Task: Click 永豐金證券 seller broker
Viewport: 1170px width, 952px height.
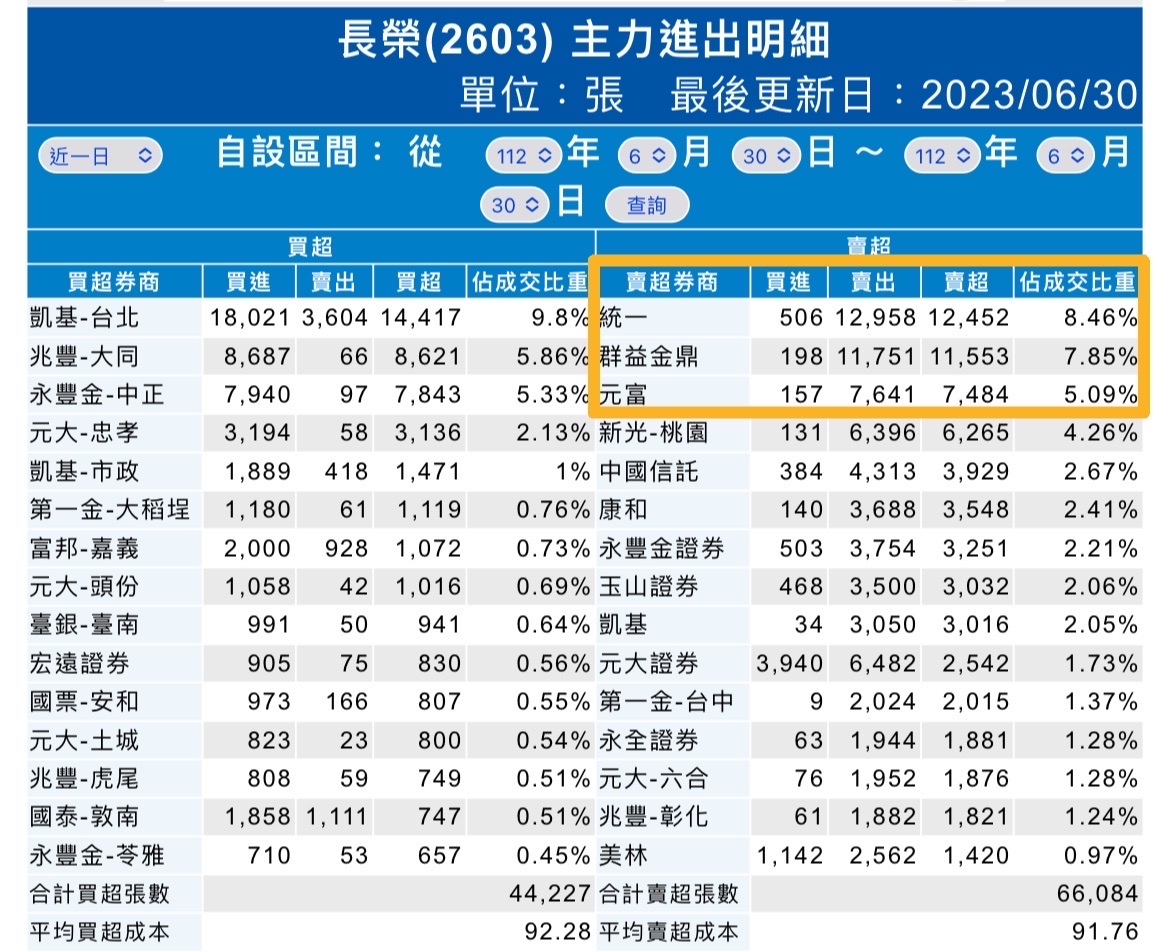Action: coord(661,548)
